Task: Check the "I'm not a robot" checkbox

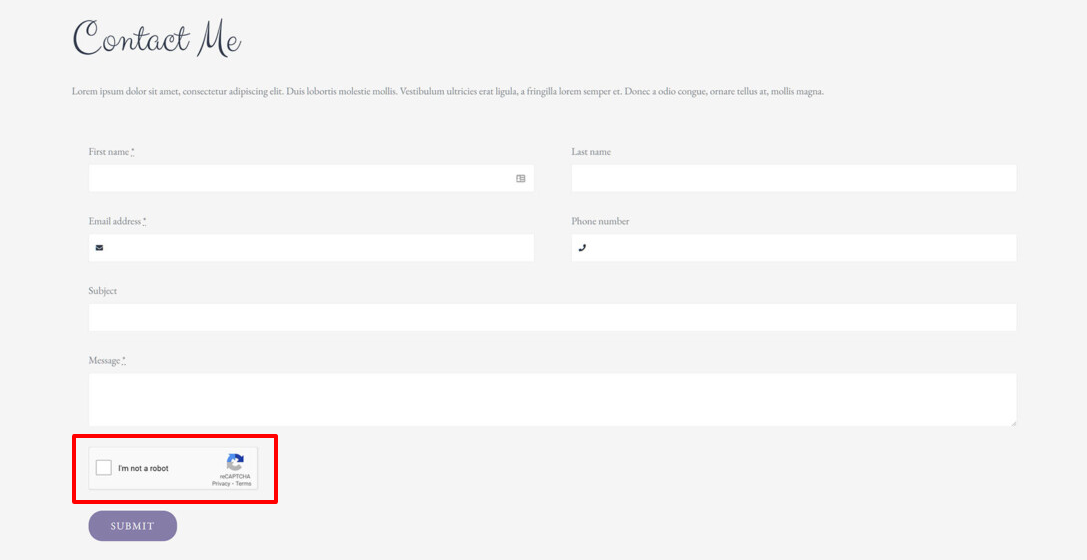Action: click(x=104, y=468)
